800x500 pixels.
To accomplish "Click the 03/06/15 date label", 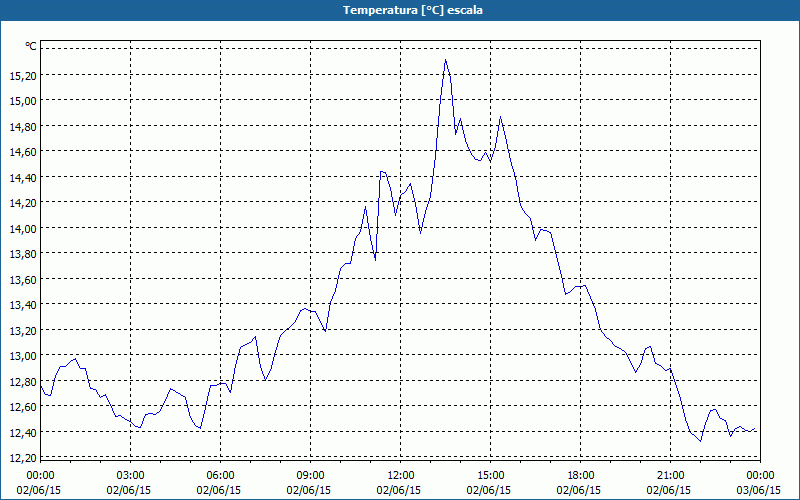I will [x=760, y=490].
